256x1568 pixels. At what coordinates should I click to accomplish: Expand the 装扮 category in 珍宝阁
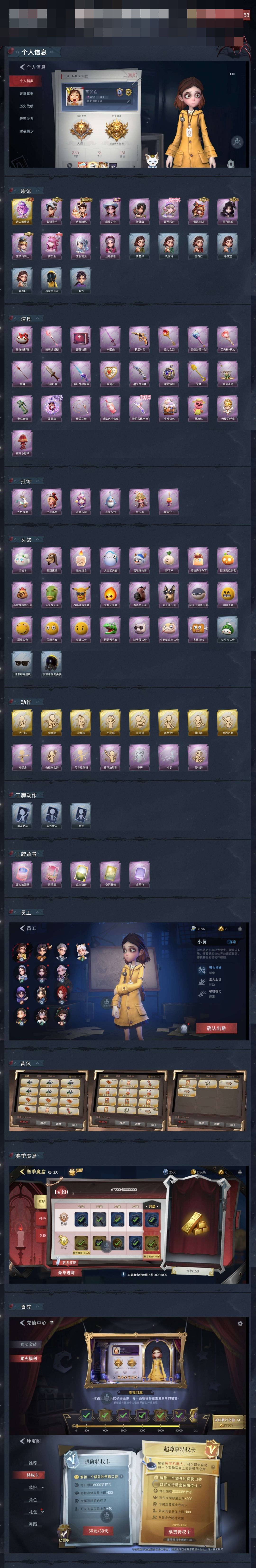(x=33, y=1487)
